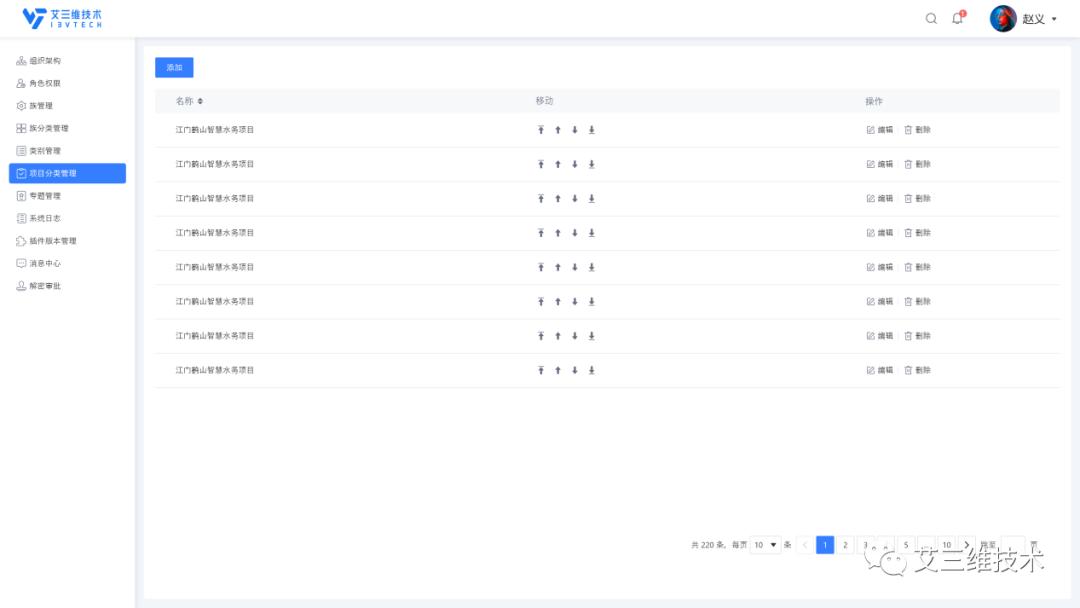Viewport: 1080px width, 608px height.
Task: Click the 消息中心 message icon
Action: coord(21,264)
